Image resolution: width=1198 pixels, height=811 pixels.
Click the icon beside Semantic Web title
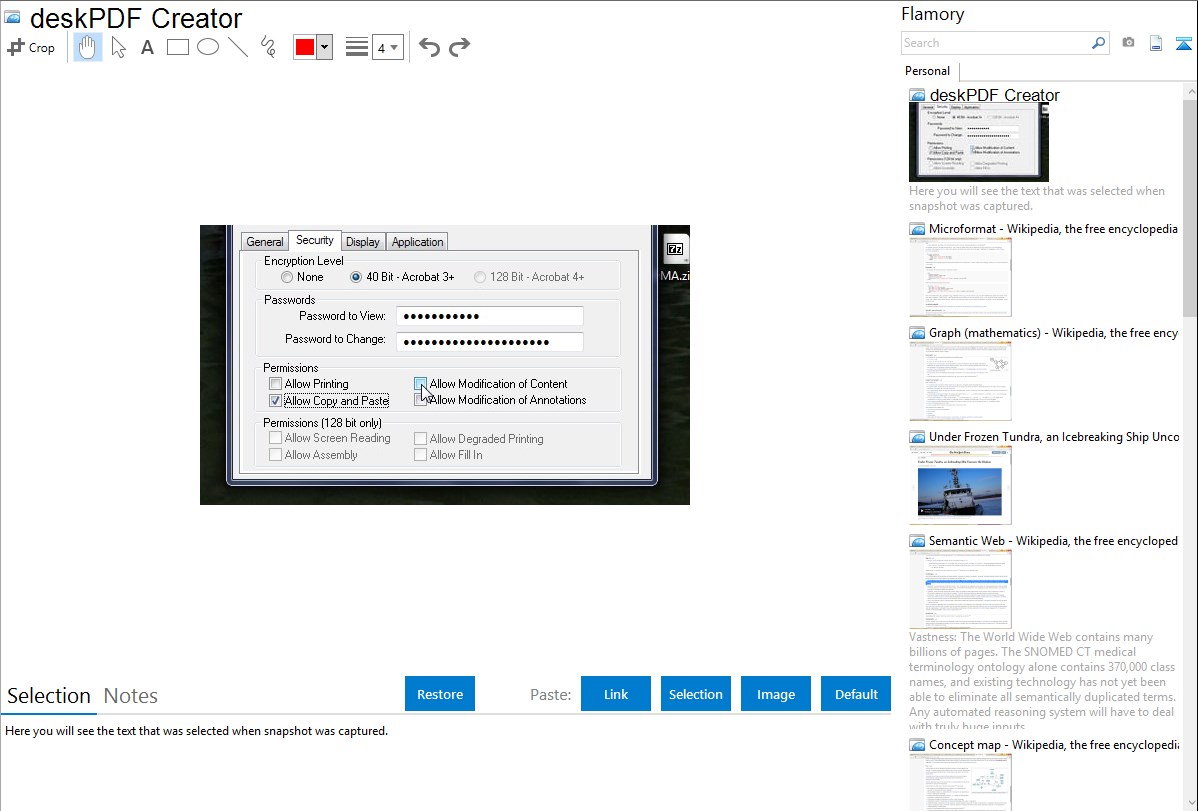917,541
